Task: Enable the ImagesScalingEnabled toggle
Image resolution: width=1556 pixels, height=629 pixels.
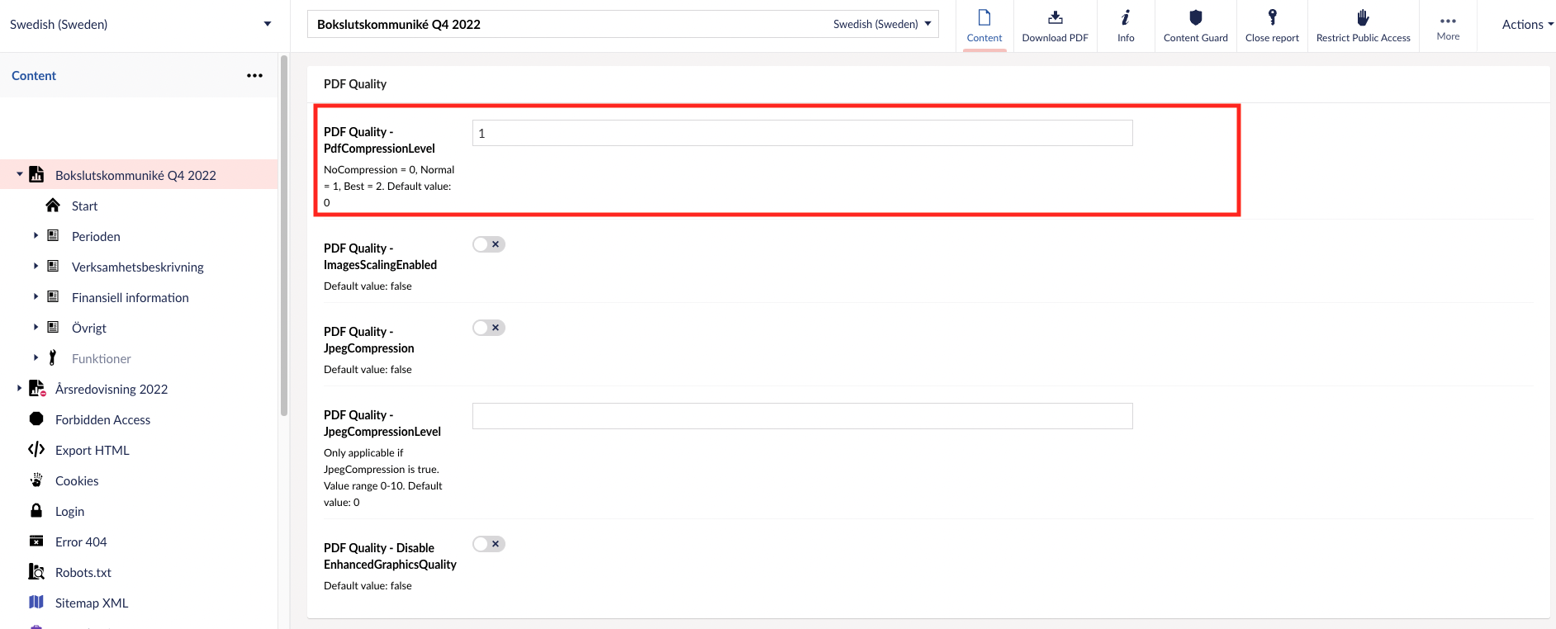Action: pyautogui.click(x=488, y=244)
